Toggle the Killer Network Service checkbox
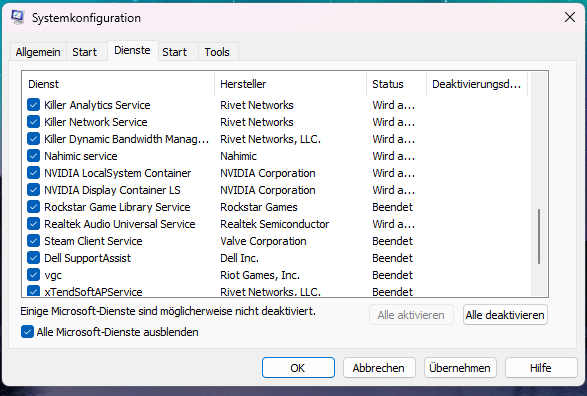 33,122
